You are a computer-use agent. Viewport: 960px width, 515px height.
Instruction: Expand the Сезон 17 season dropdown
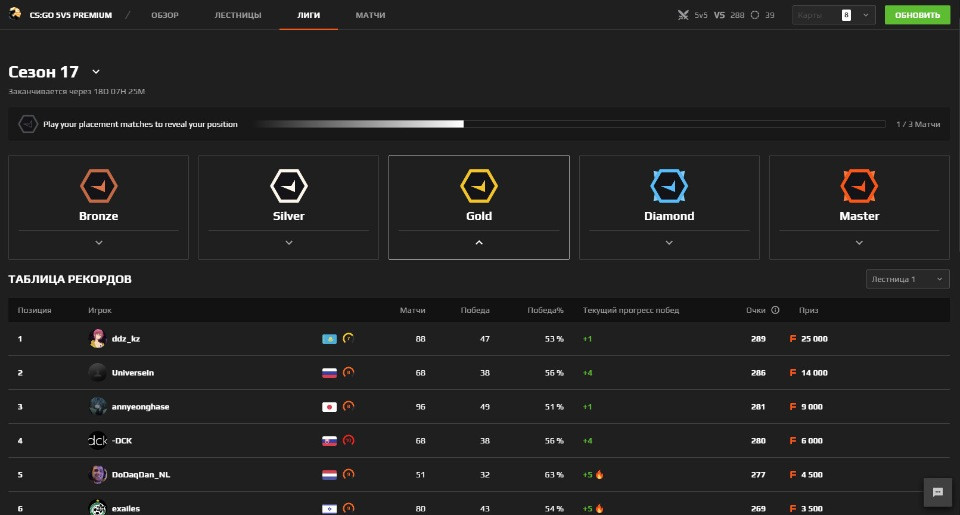tap(96, 72)
